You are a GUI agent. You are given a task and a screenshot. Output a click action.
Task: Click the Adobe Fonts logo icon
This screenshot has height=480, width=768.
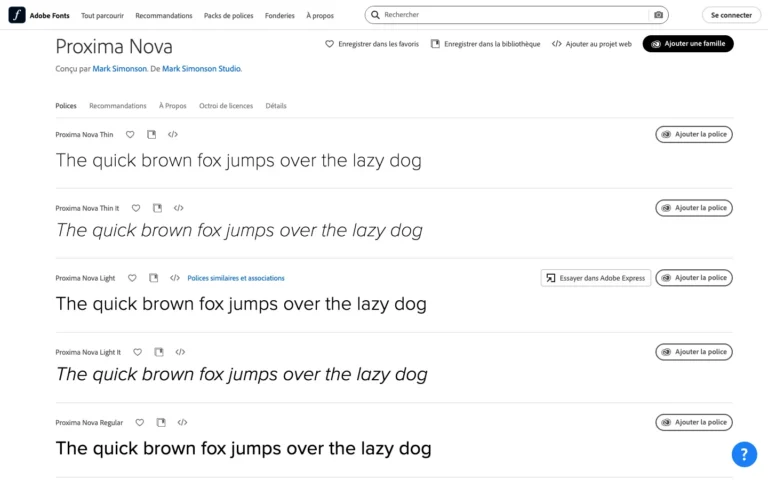point(17,15)
